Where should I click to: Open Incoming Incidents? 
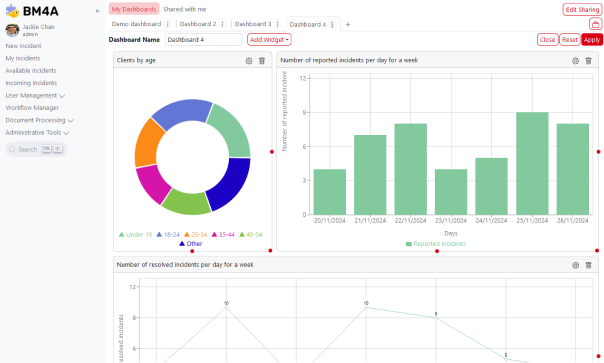click(x=31, y=83)
